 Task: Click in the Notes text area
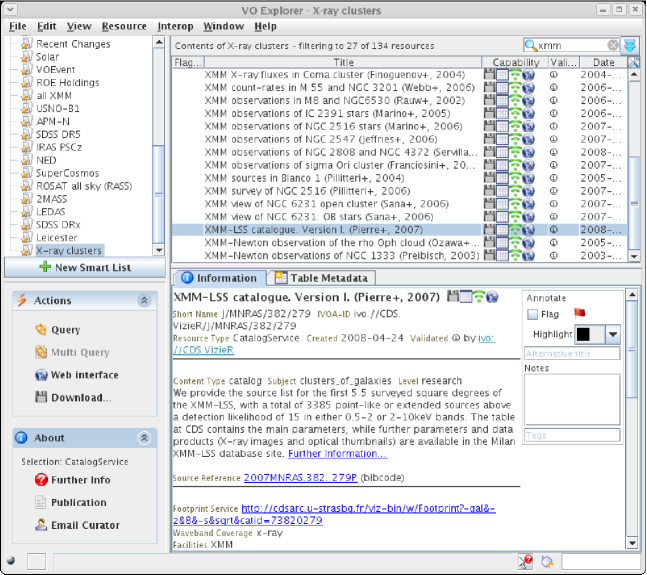tap(572, 399)
